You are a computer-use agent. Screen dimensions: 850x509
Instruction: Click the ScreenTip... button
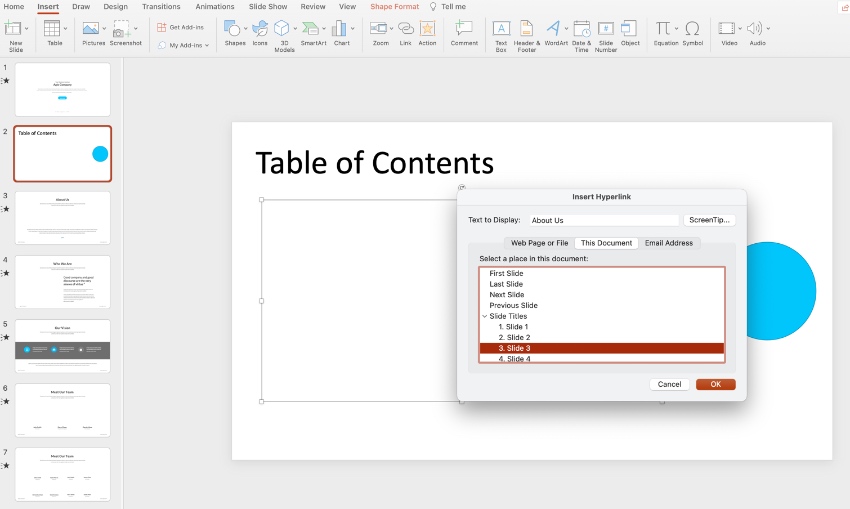pyautogui.click(x=710, y=220)
